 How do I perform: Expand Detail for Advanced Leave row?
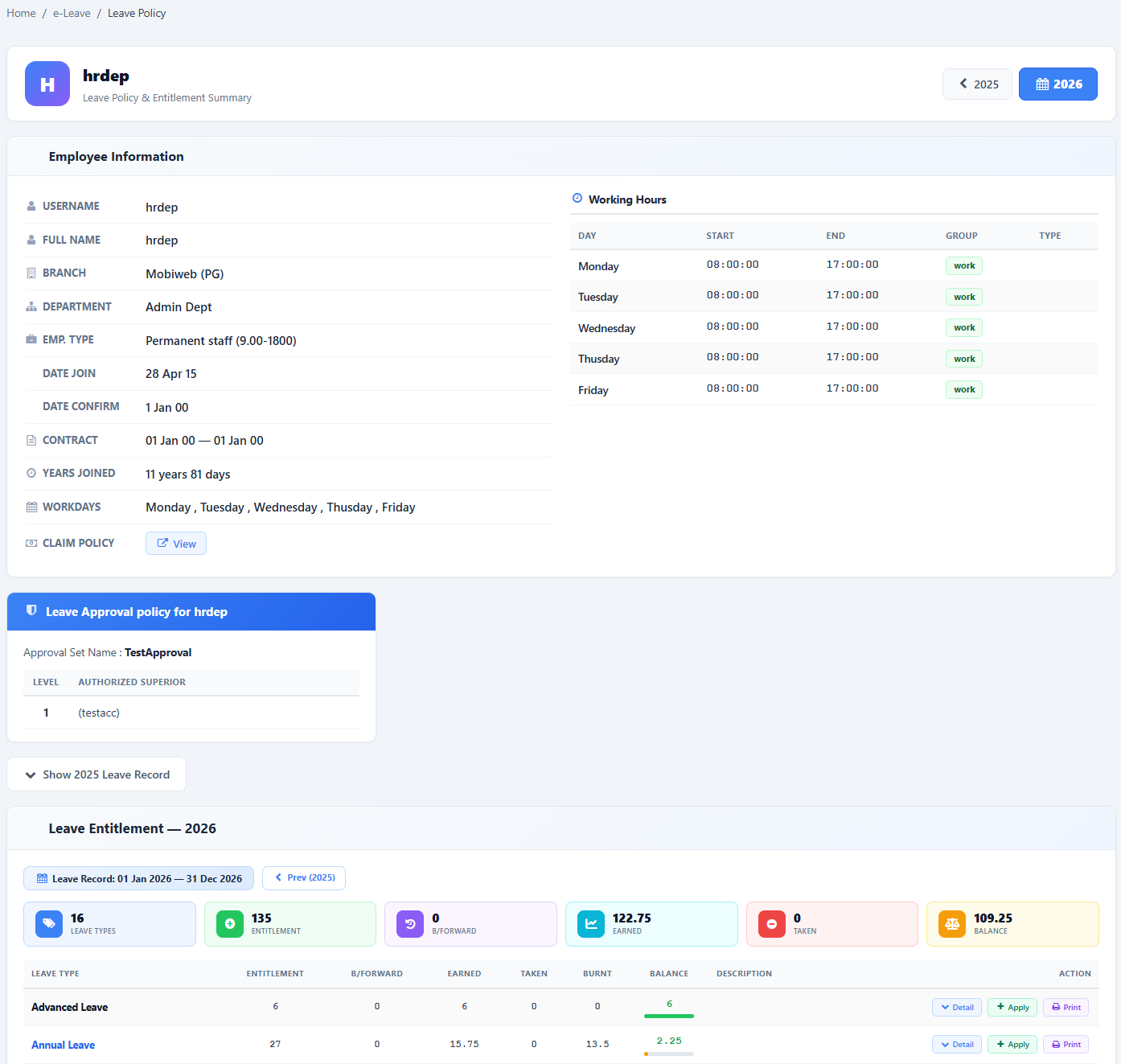tap(957, 1007)
